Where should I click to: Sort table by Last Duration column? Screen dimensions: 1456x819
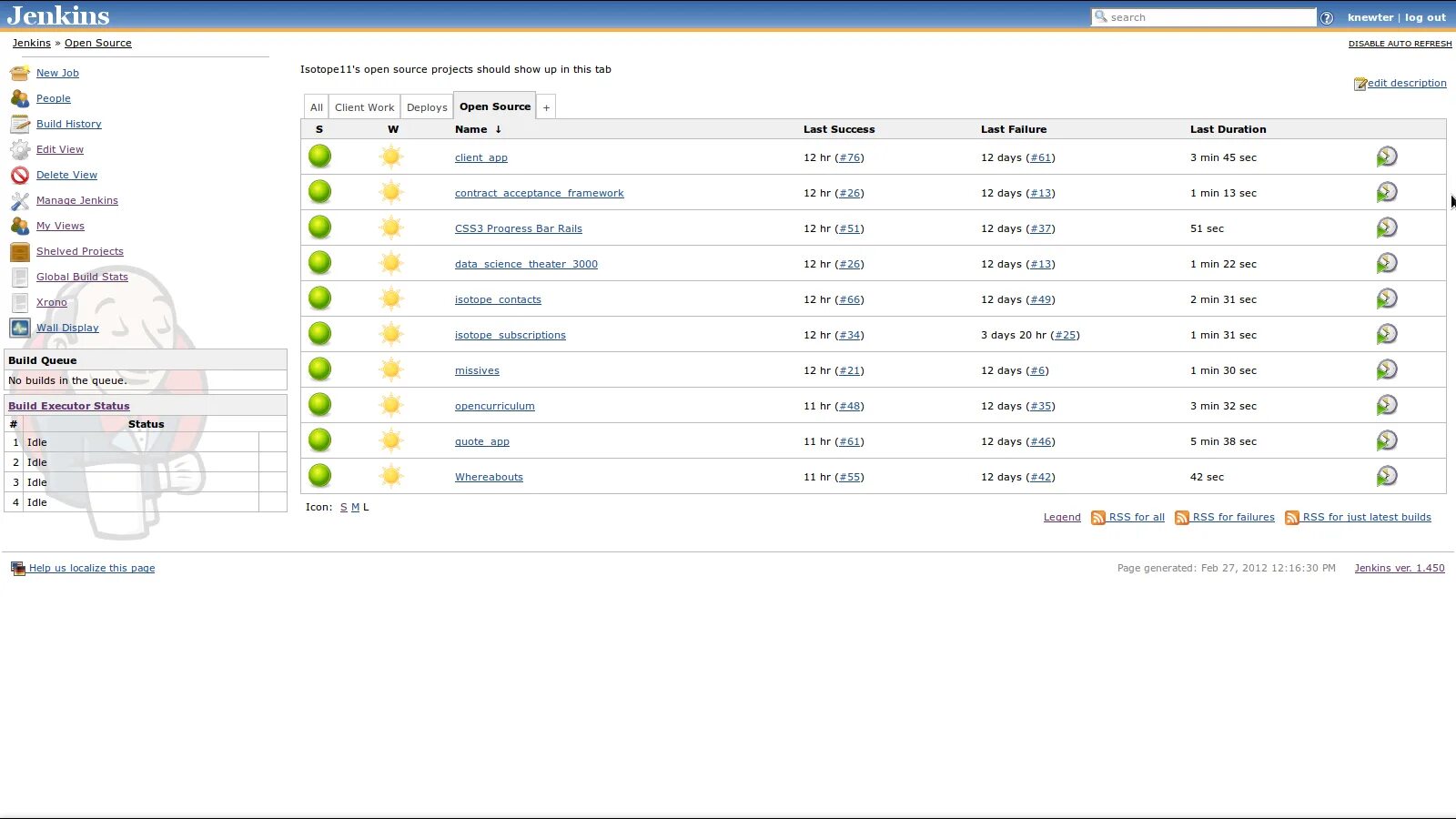(1228, 129)
